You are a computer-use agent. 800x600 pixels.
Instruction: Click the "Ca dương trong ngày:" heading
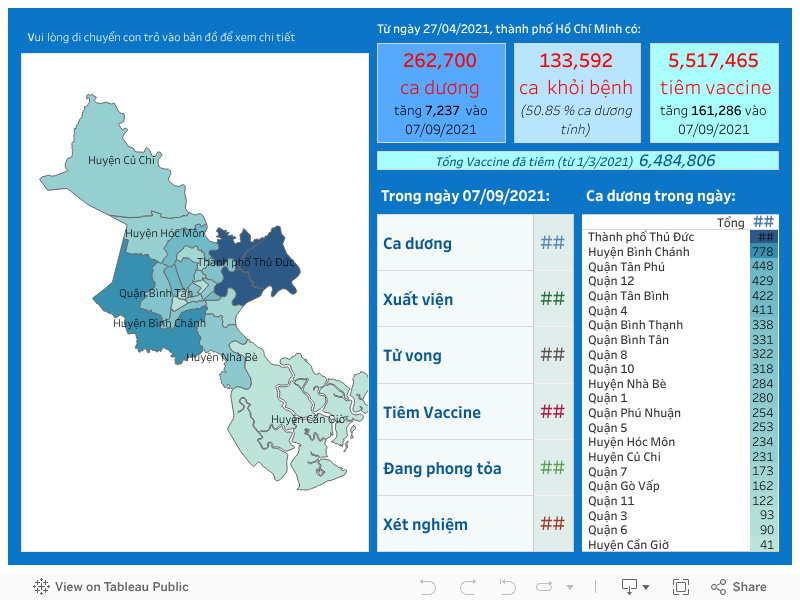pos(661,196)
